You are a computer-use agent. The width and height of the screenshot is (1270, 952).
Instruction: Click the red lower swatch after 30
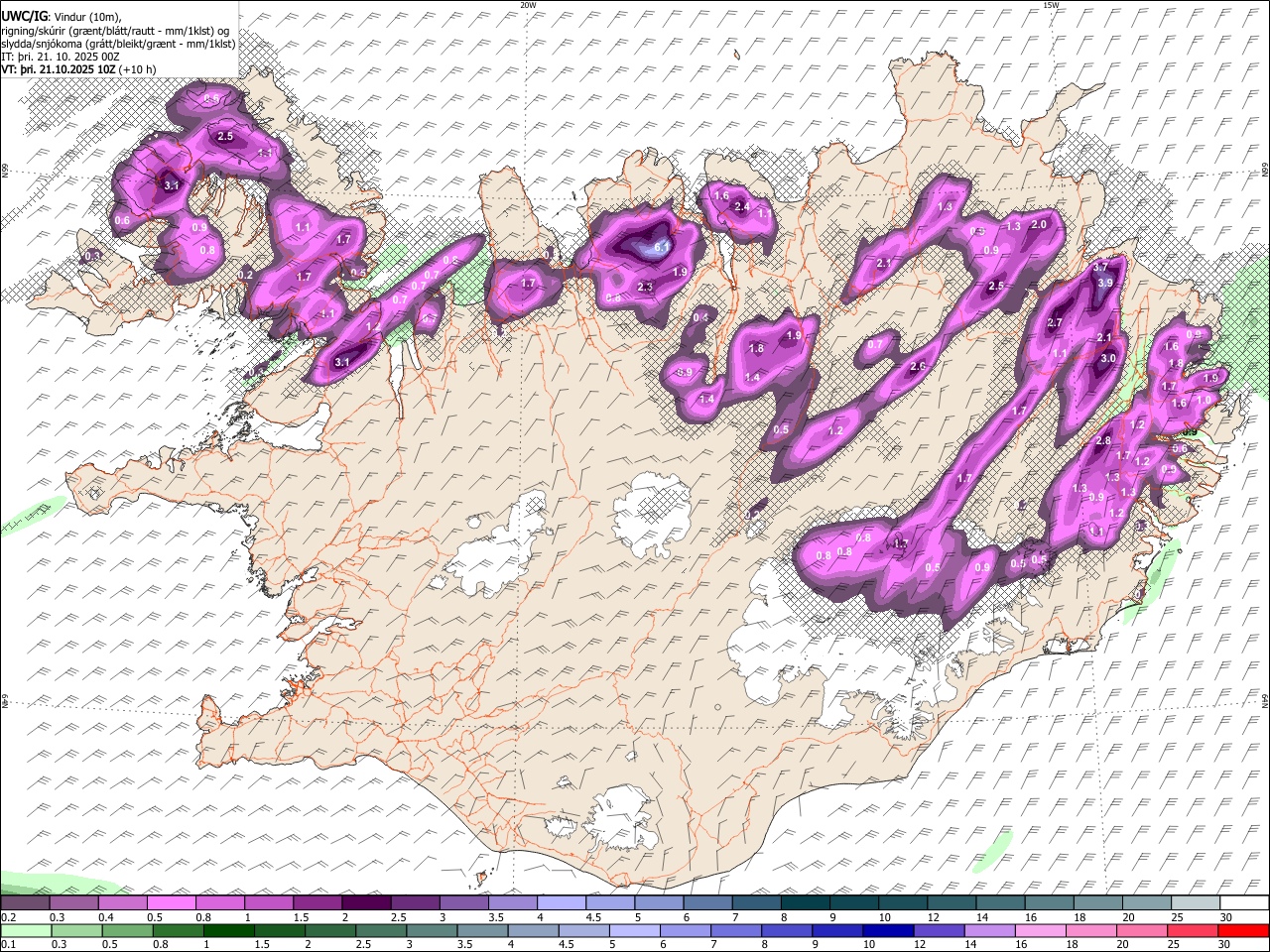1244,930
